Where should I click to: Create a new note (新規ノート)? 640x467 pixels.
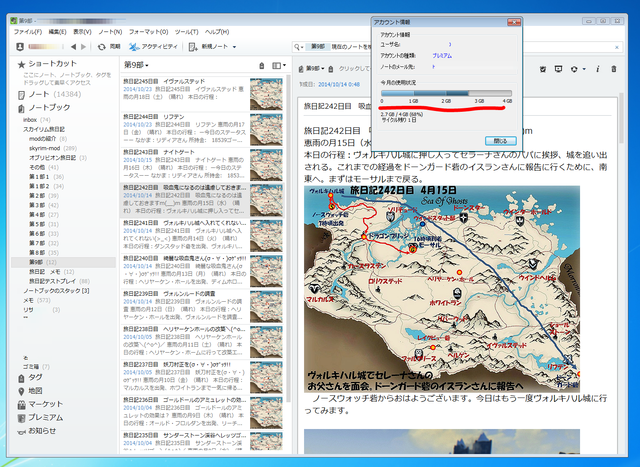(208, 47)
